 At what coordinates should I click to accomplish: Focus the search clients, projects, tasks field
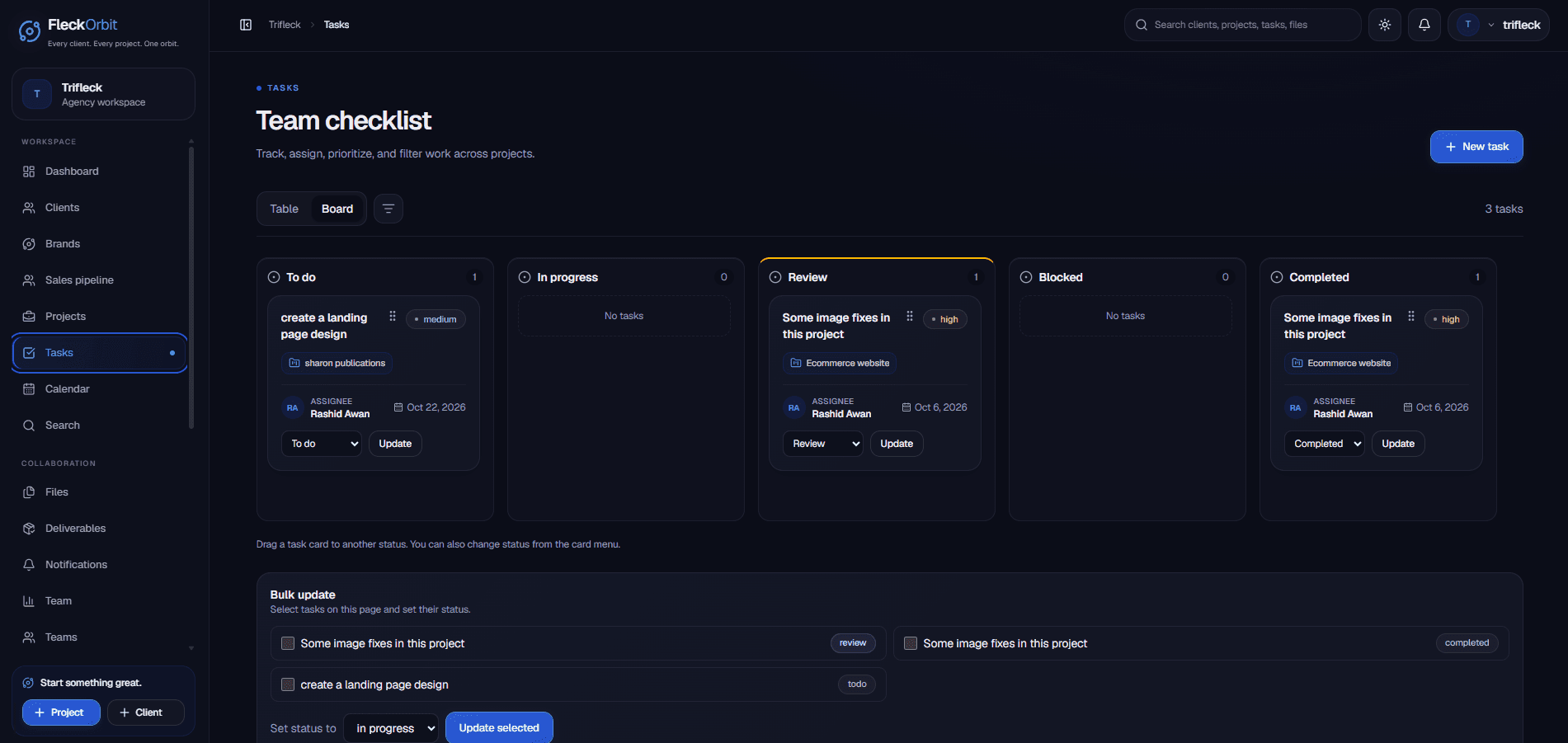point(1243,25)
